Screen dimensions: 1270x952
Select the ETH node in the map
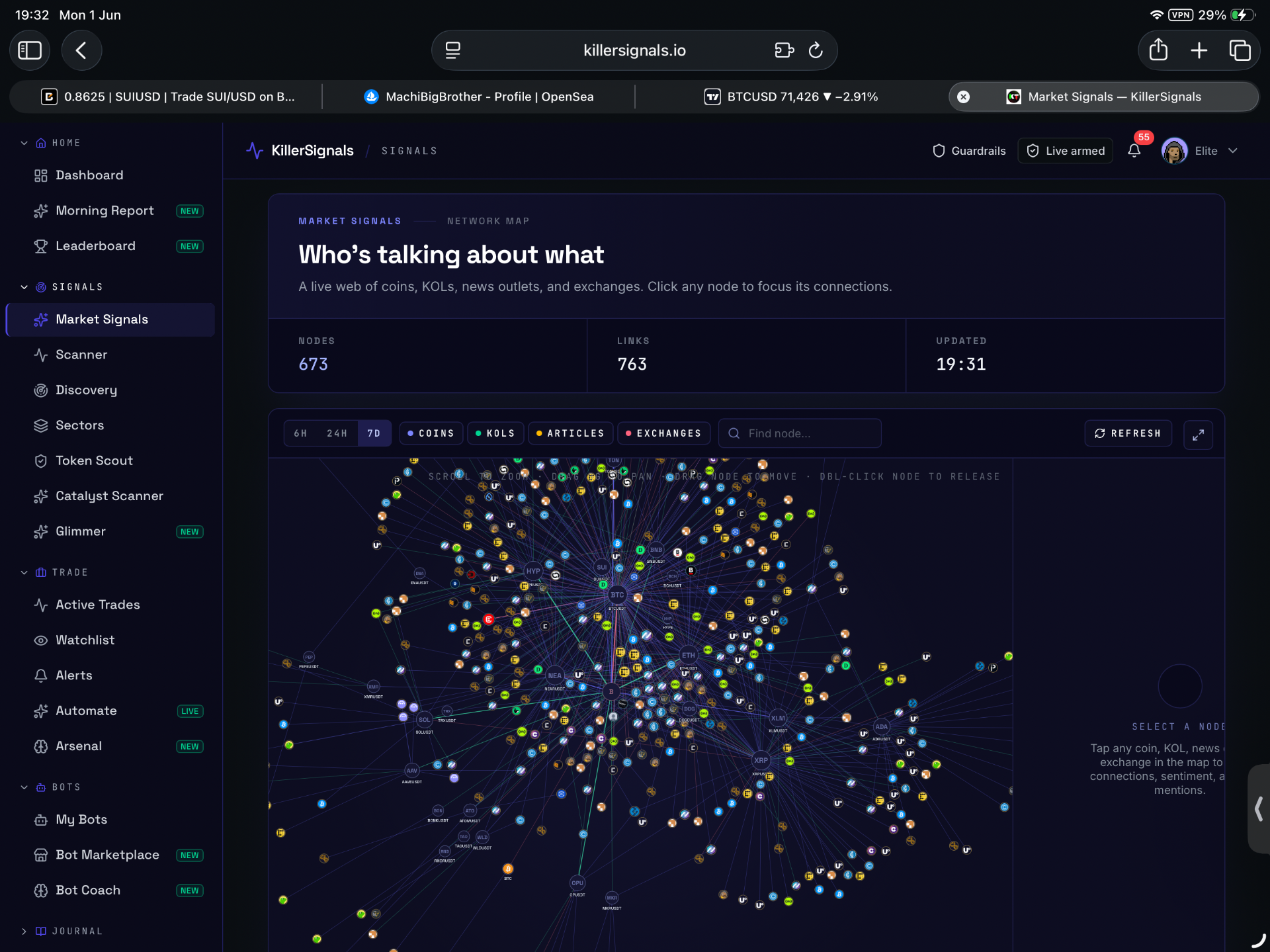(689, 656)
